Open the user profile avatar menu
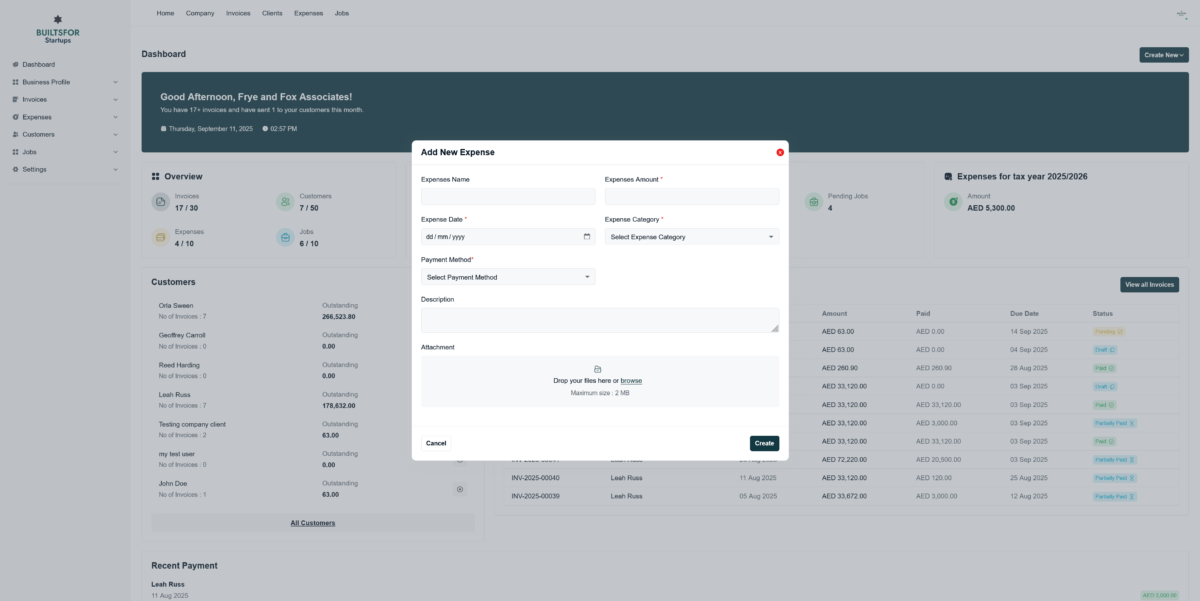This screenshot has height=601, width=1200. coord(1180,13)
